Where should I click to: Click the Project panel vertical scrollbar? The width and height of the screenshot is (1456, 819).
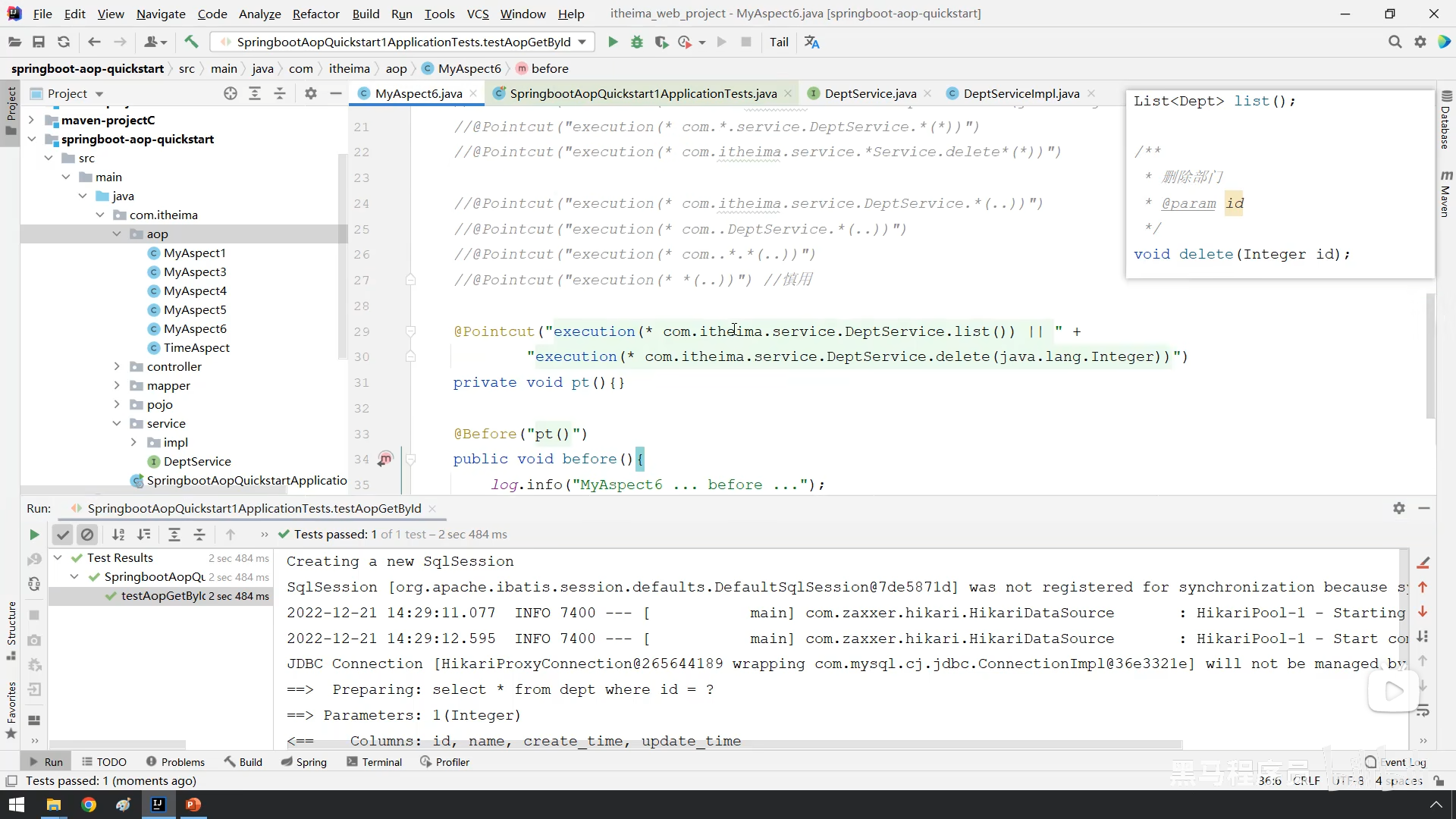342,258
